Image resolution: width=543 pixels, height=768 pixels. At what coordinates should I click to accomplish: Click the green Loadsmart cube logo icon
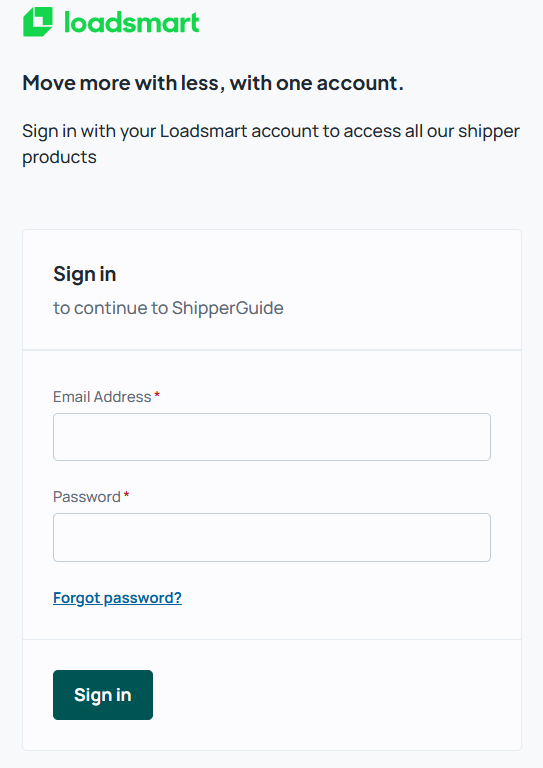pos(38,22)
